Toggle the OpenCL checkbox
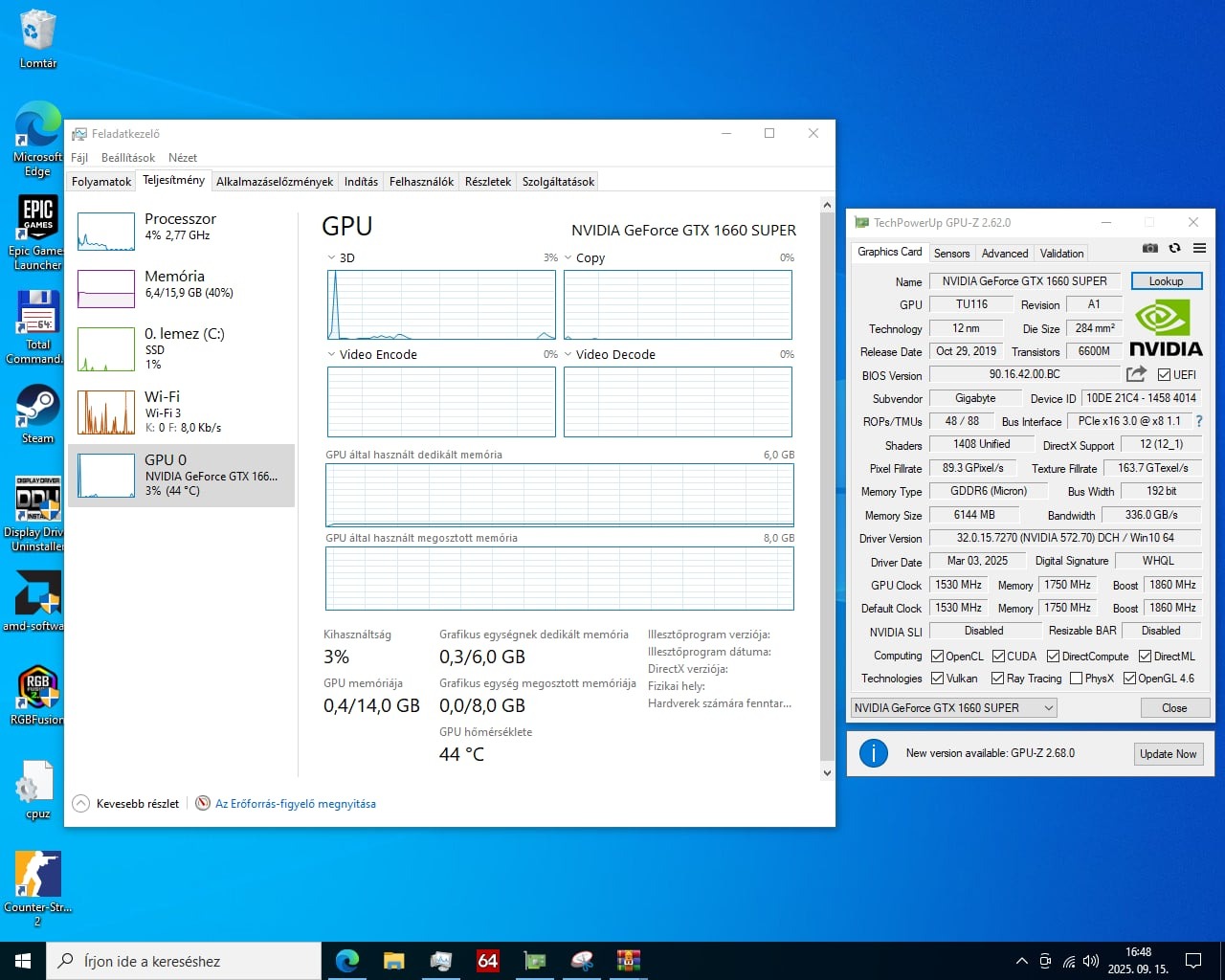This screenshot has height=980, width=1225. [x=937, y=657]
